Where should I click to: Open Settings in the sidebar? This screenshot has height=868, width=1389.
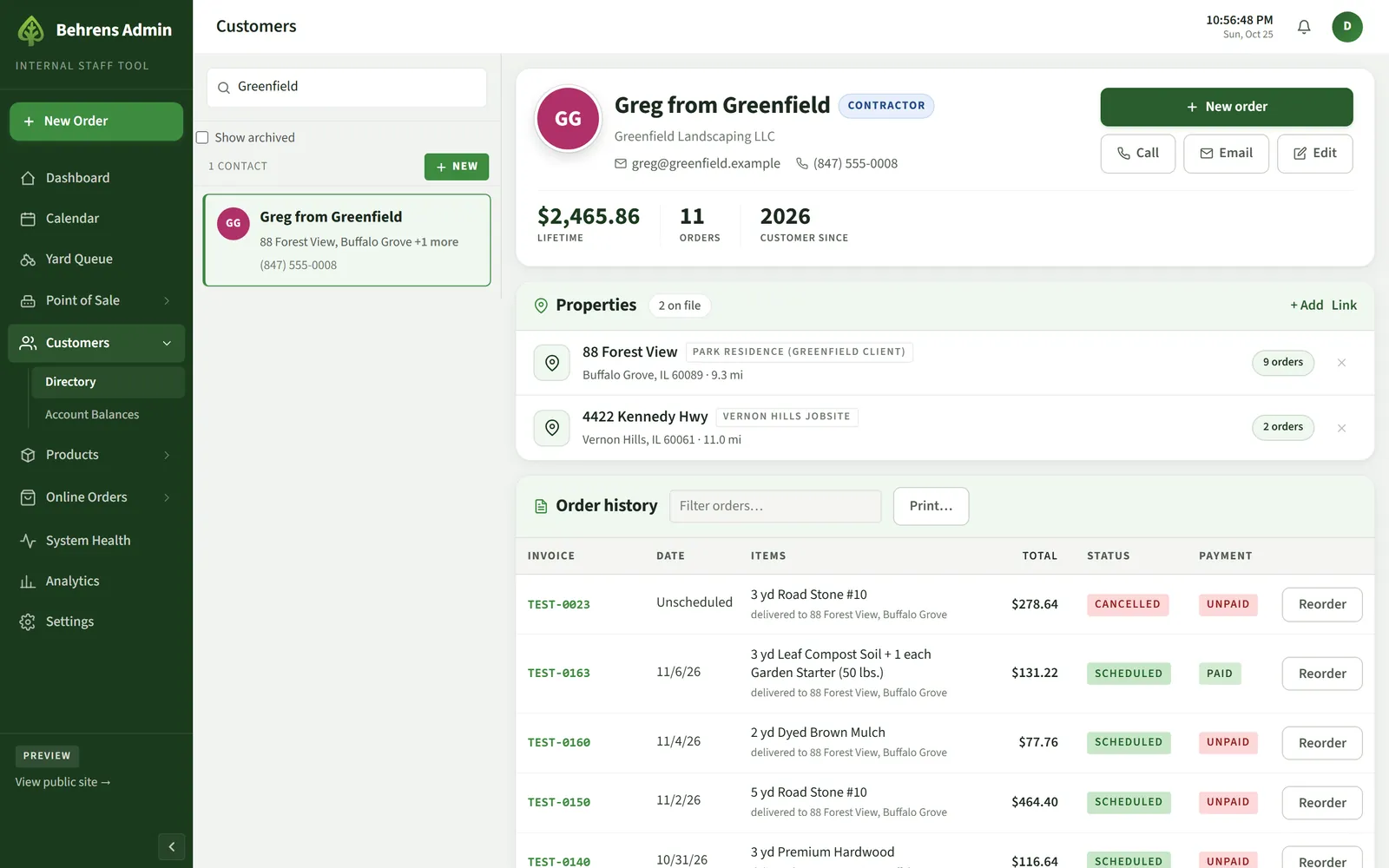click(96, 621)
